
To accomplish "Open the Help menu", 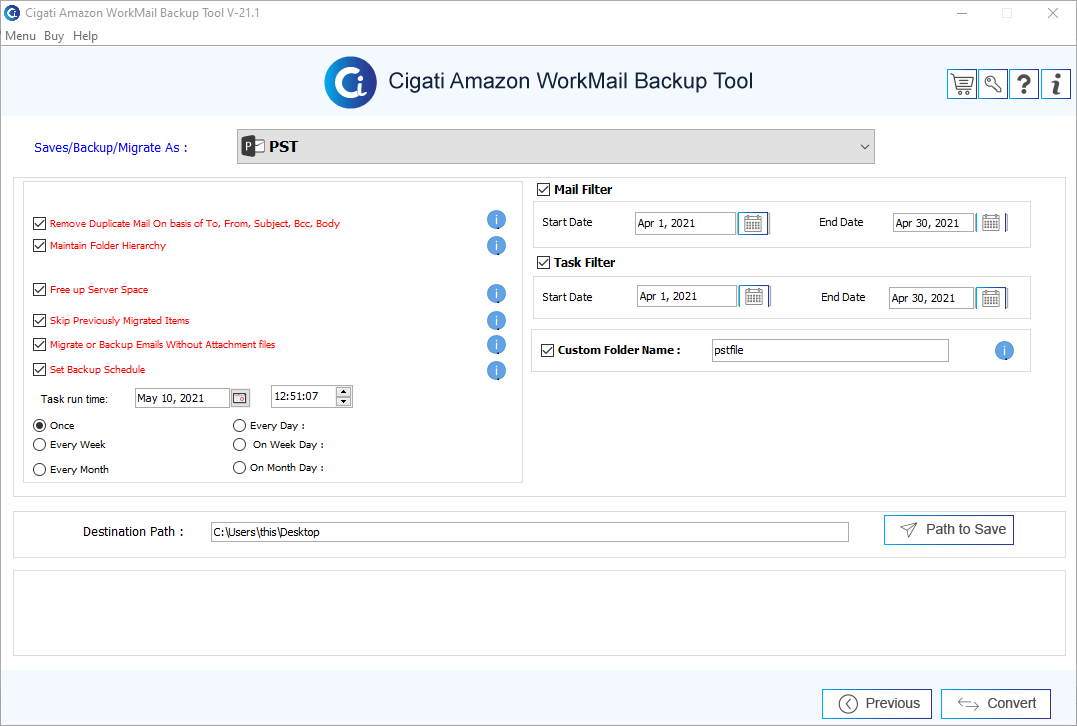I will coord(85,36).
